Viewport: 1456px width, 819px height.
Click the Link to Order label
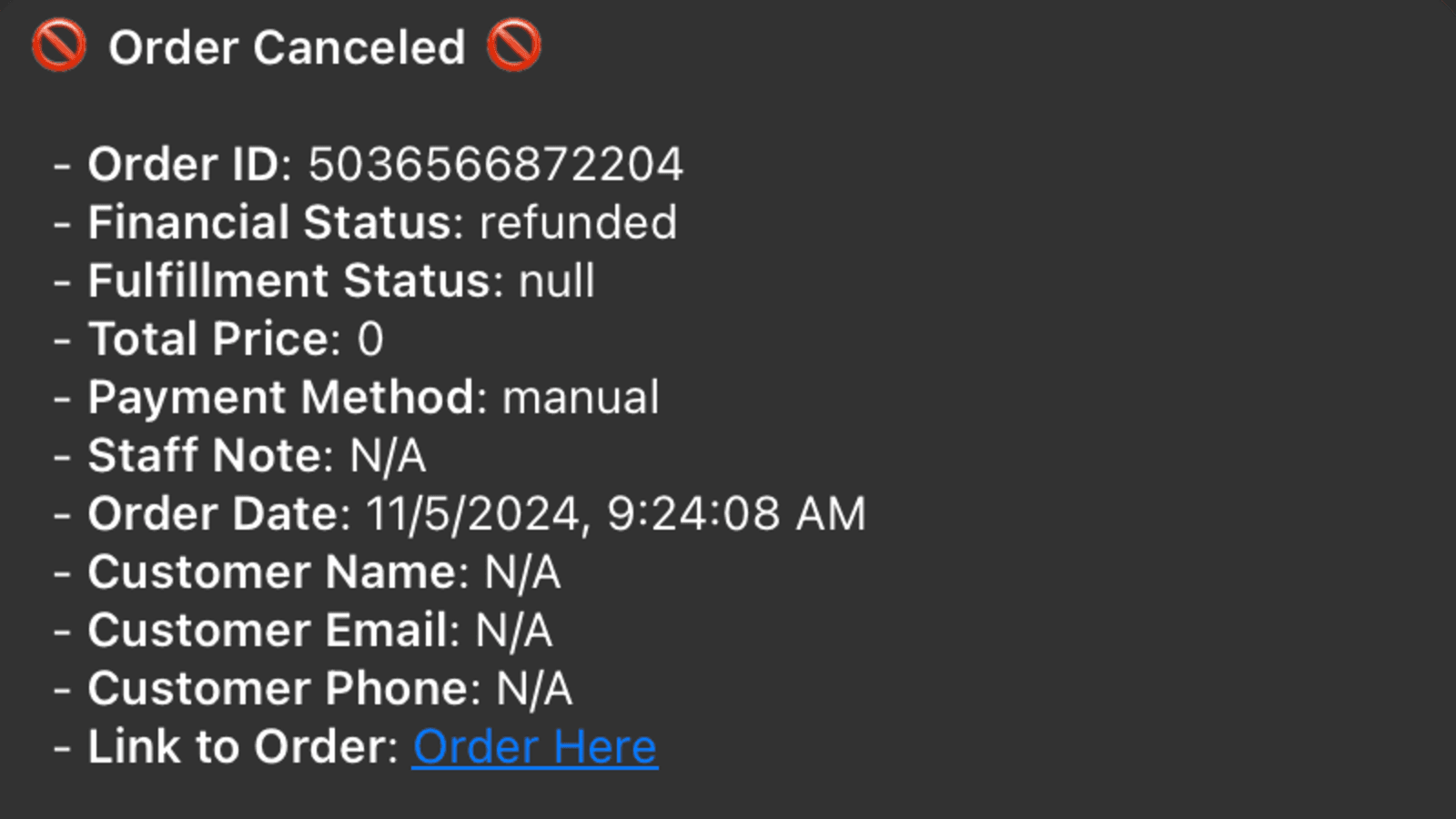pyautogui.click(x=242, y=747)
